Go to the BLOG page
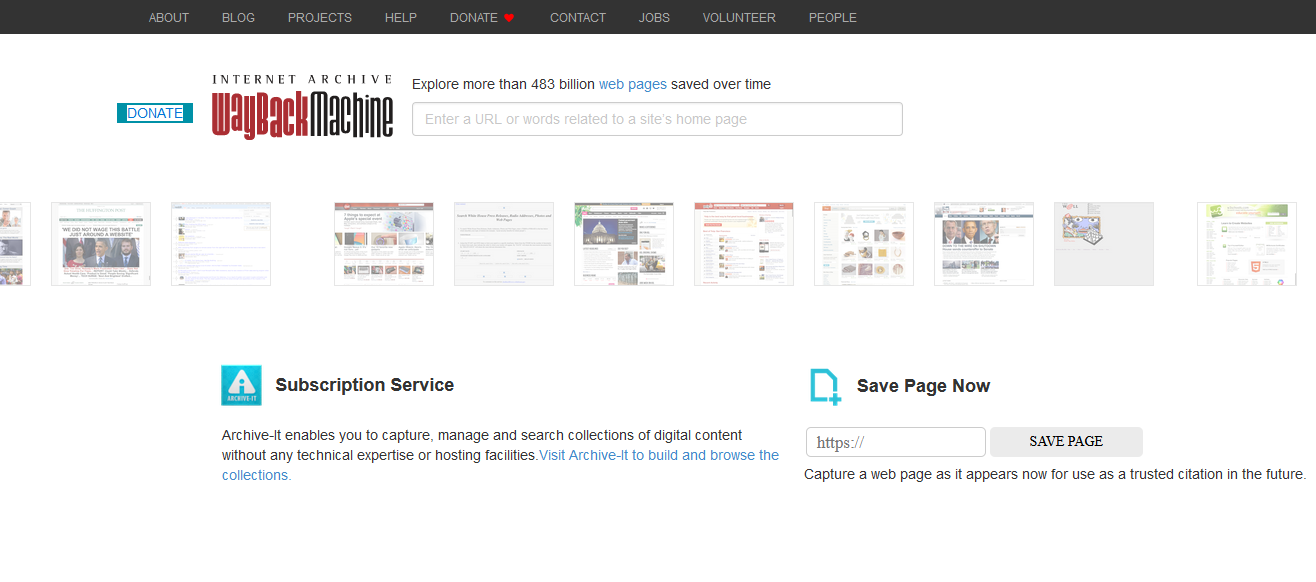 coord(238,17)
